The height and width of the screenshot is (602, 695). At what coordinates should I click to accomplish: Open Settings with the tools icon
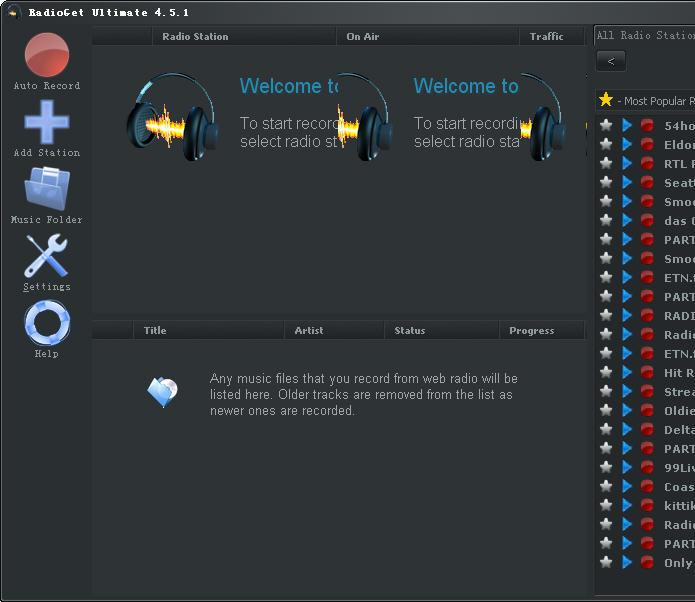click(x=47, y=256)
